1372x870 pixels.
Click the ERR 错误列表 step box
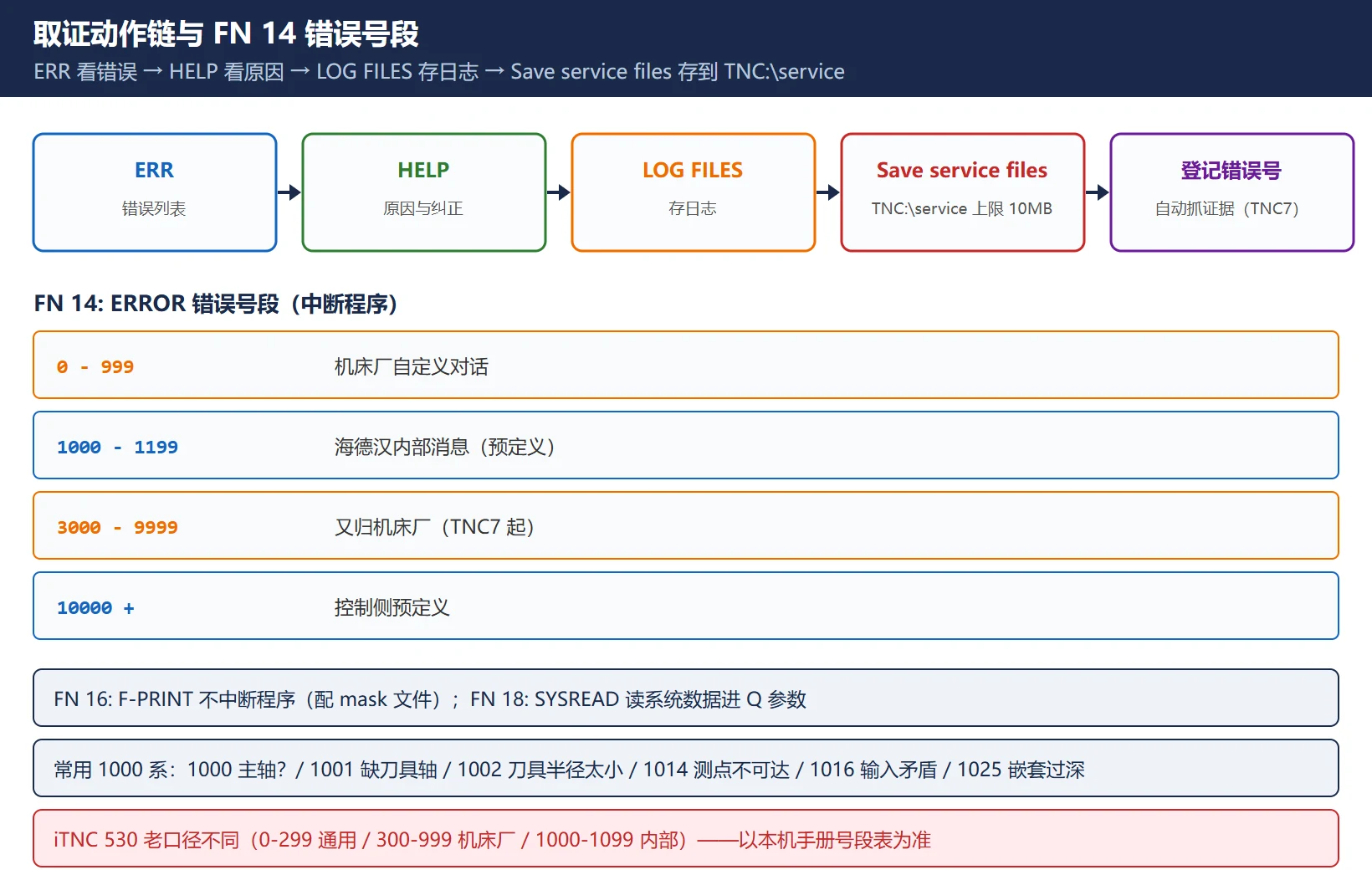pyautogui.click(x=155, y=192)
